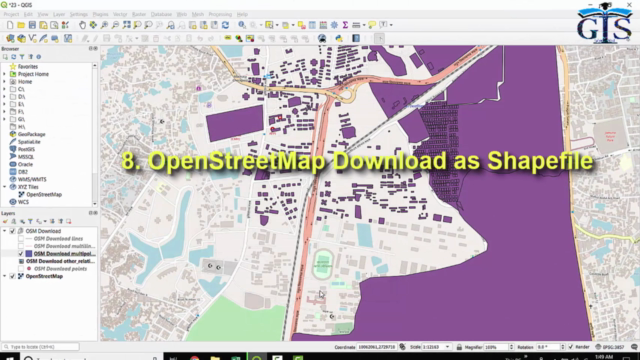
Task: Open the Layer Styling panel icon
Action: [5, 221]
